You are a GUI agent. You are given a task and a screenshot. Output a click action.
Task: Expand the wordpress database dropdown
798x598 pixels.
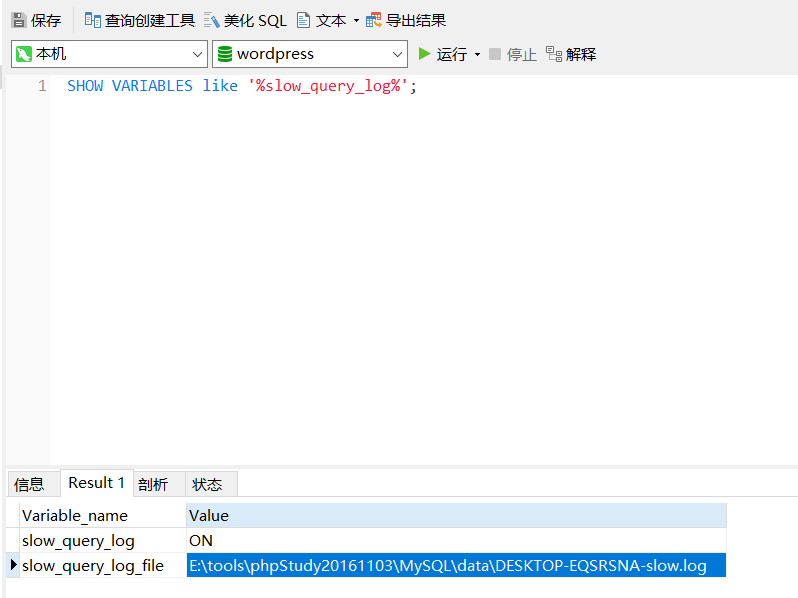click(397, 54)
